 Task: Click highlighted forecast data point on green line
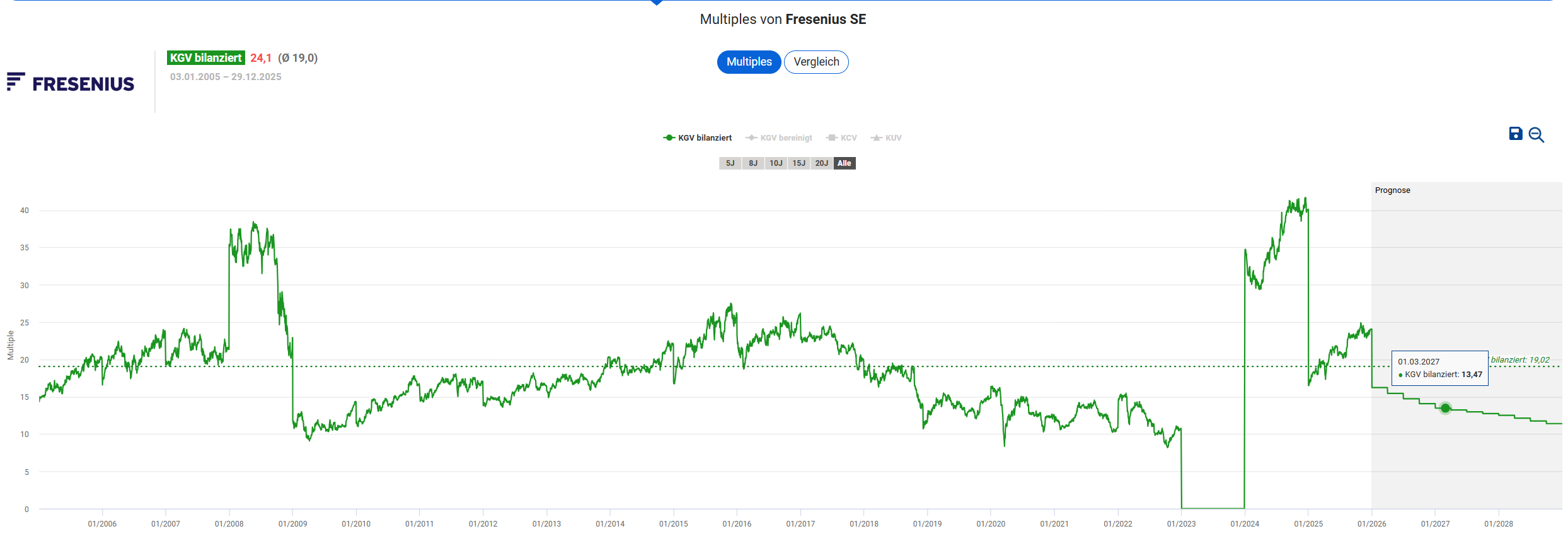1445,408
